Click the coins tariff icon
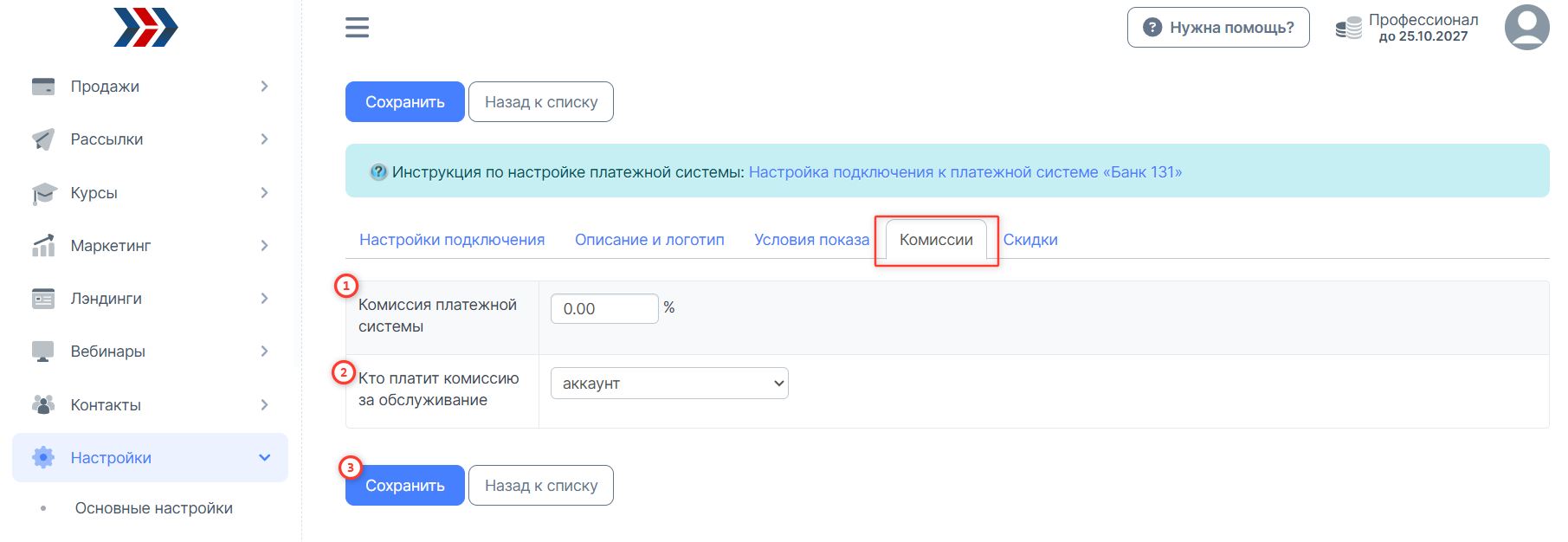The image size is (1568, 542). pyautogui.click(x=1348, y=29)
